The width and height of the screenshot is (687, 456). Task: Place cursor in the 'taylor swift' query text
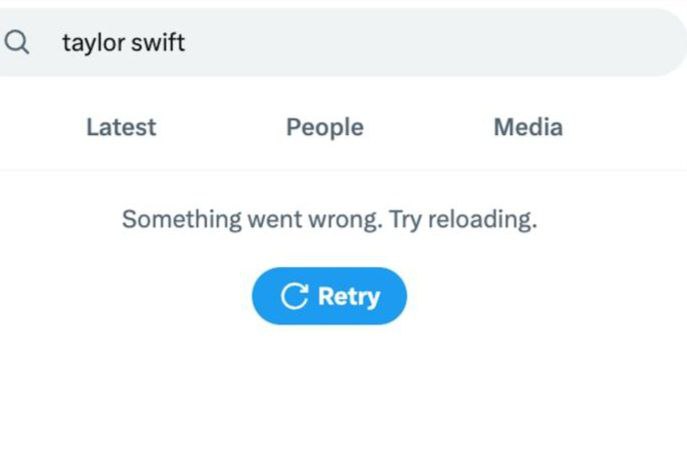click(x=124, y=43)
